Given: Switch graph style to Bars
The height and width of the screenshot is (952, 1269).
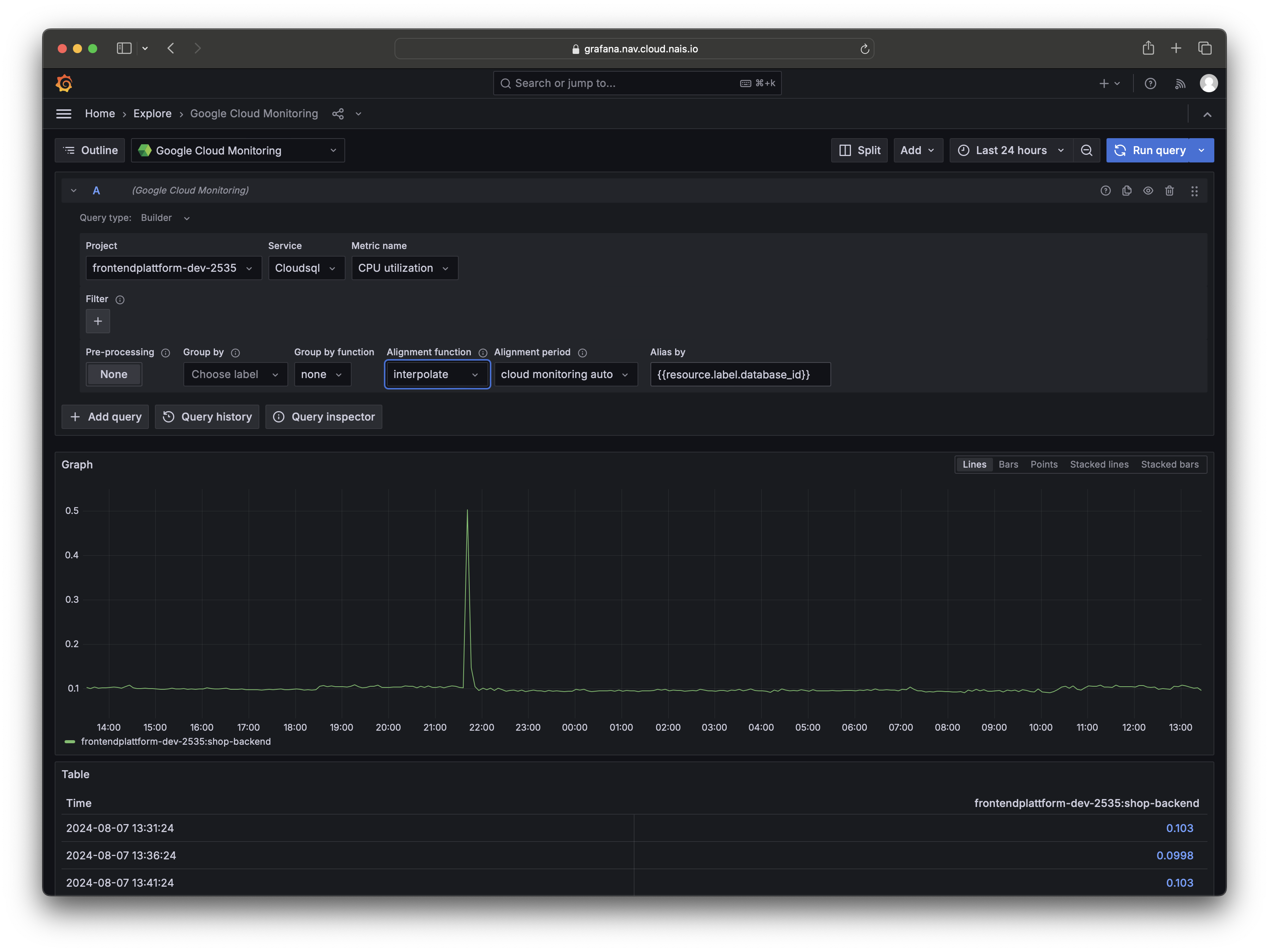Looking at the screenshot, I should 1008,465.
